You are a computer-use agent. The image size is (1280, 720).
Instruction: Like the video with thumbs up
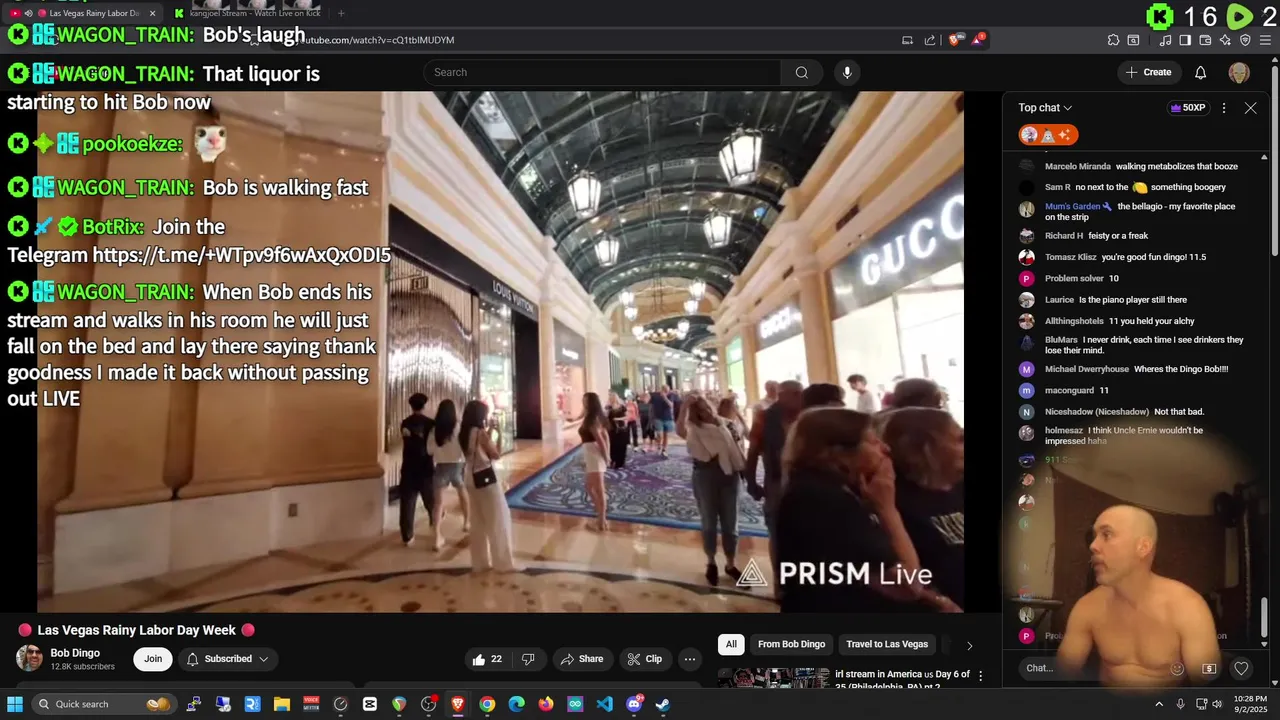(487, 659)
